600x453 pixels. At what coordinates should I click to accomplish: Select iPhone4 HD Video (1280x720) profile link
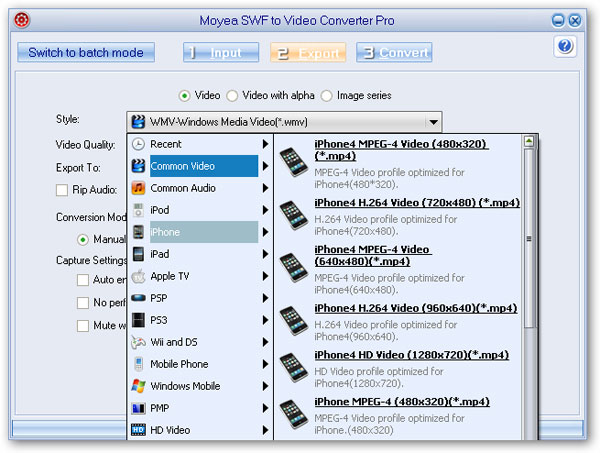click(412, 355)
